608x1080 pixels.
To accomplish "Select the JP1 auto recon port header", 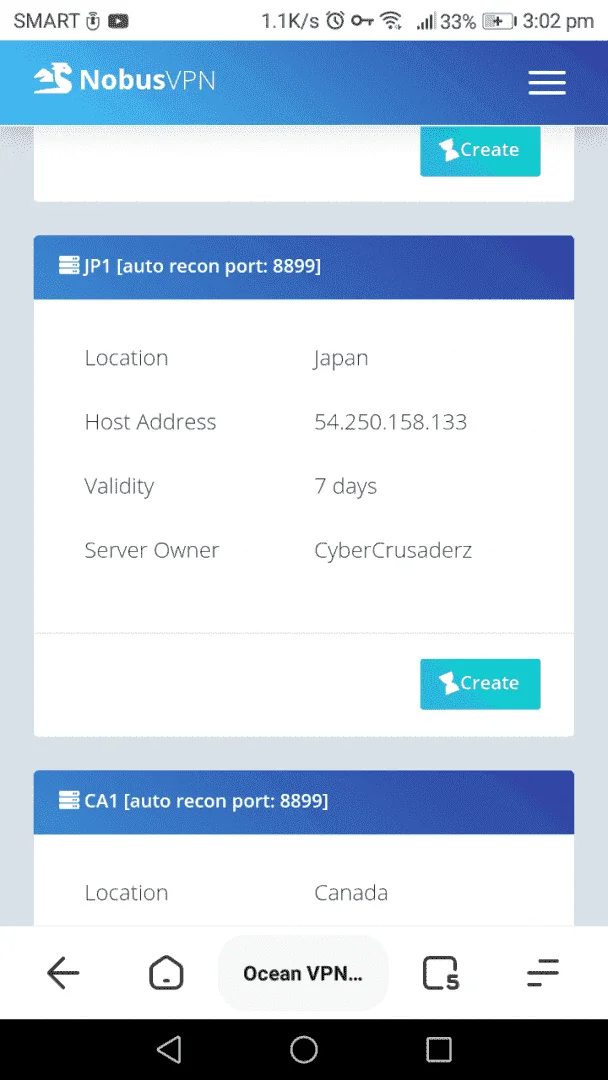I will (304, 267).
